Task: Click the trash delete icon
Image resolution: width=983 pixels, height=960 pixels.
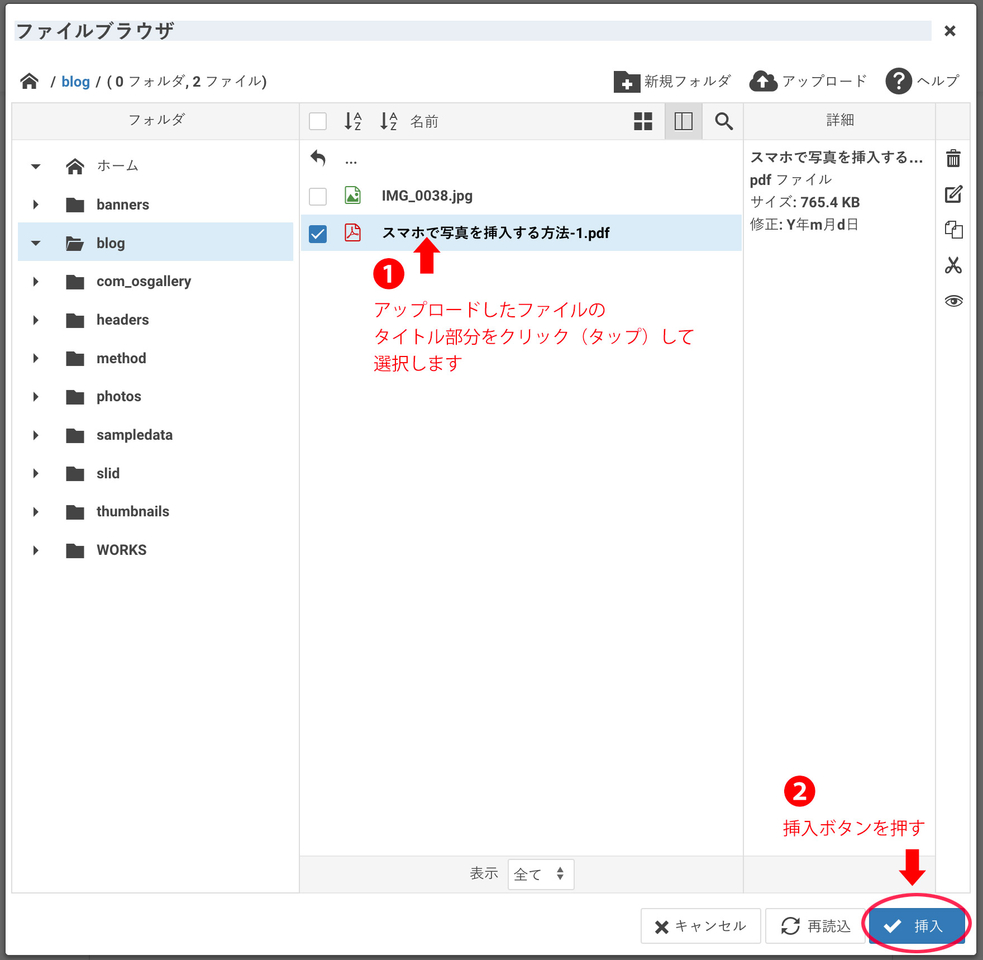Action: (953, 158)
